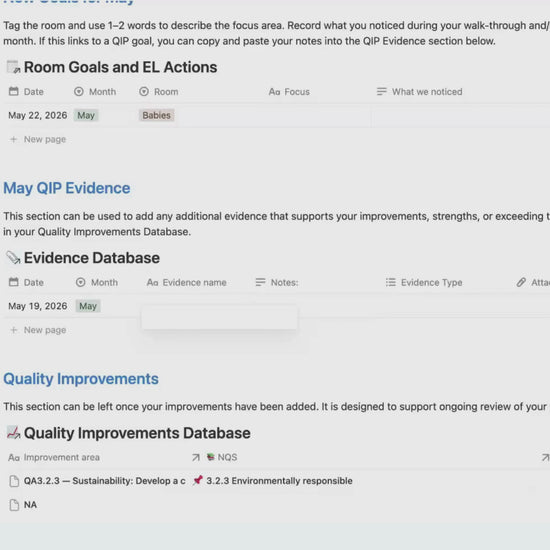This screenshot has height=550, width=550.
Task: Open the Room column header in Room Goals
Action: coord(159,92)
